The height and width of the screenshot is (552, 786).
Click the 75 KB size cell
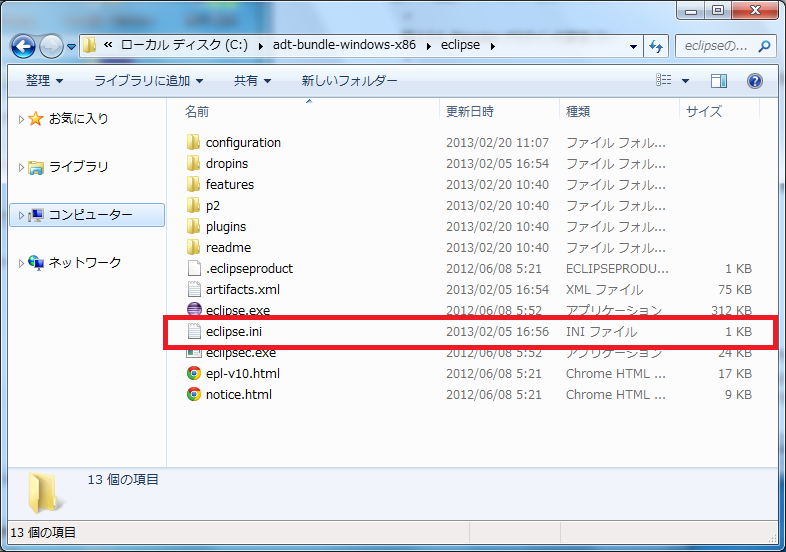point(734,290)
